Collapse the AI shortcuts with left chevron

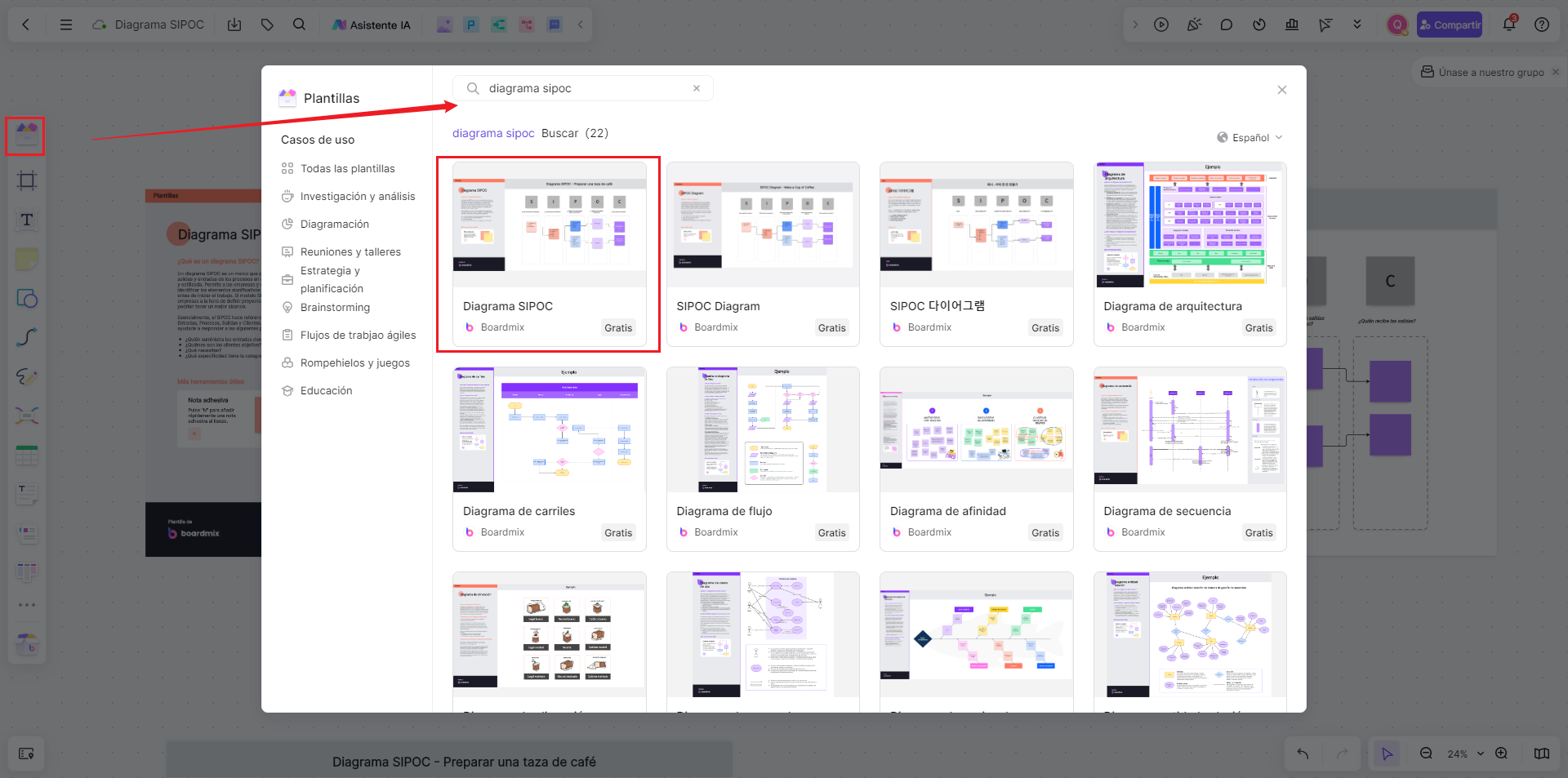click(x=580, y=24)
